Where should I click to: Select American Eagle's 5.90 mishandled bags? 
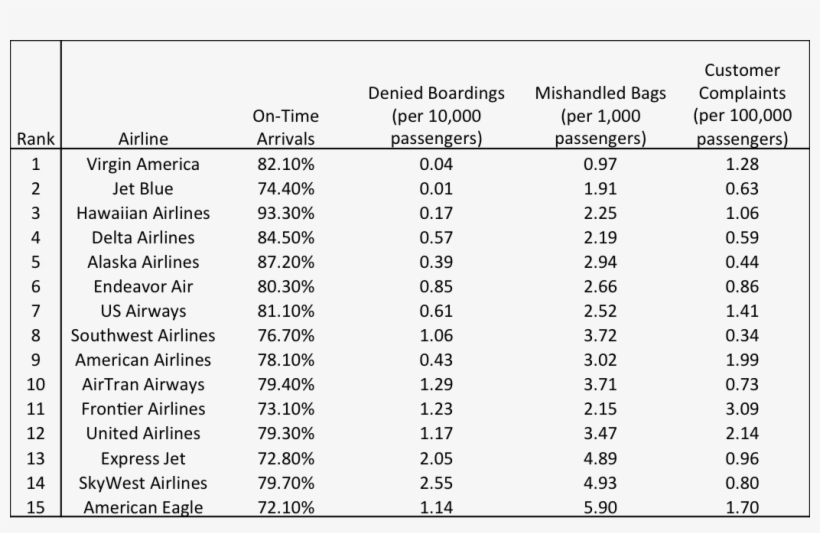(x=600, y=507)
